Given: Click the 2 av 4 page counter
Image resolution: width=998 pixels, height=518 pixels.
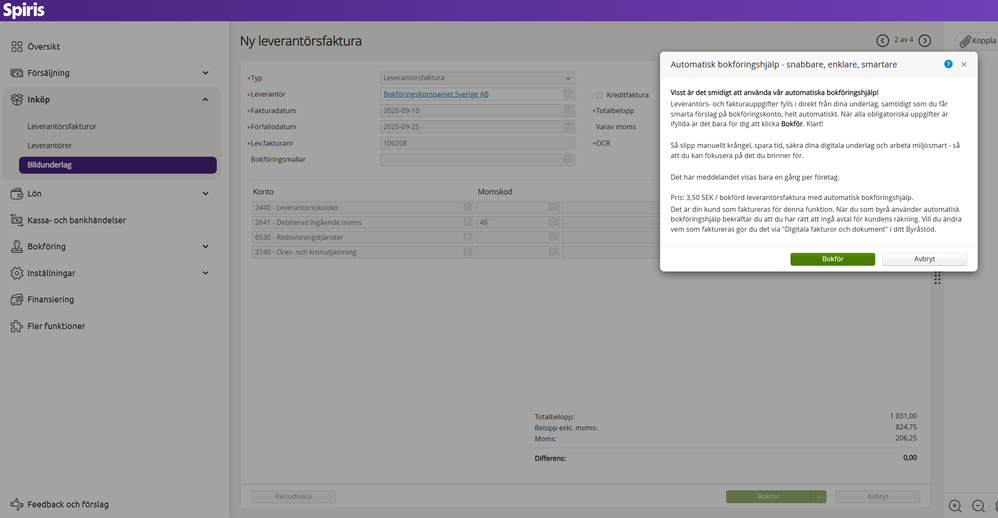Looking at the screenshot, I should pyautogui.click(x=904, y=40).
